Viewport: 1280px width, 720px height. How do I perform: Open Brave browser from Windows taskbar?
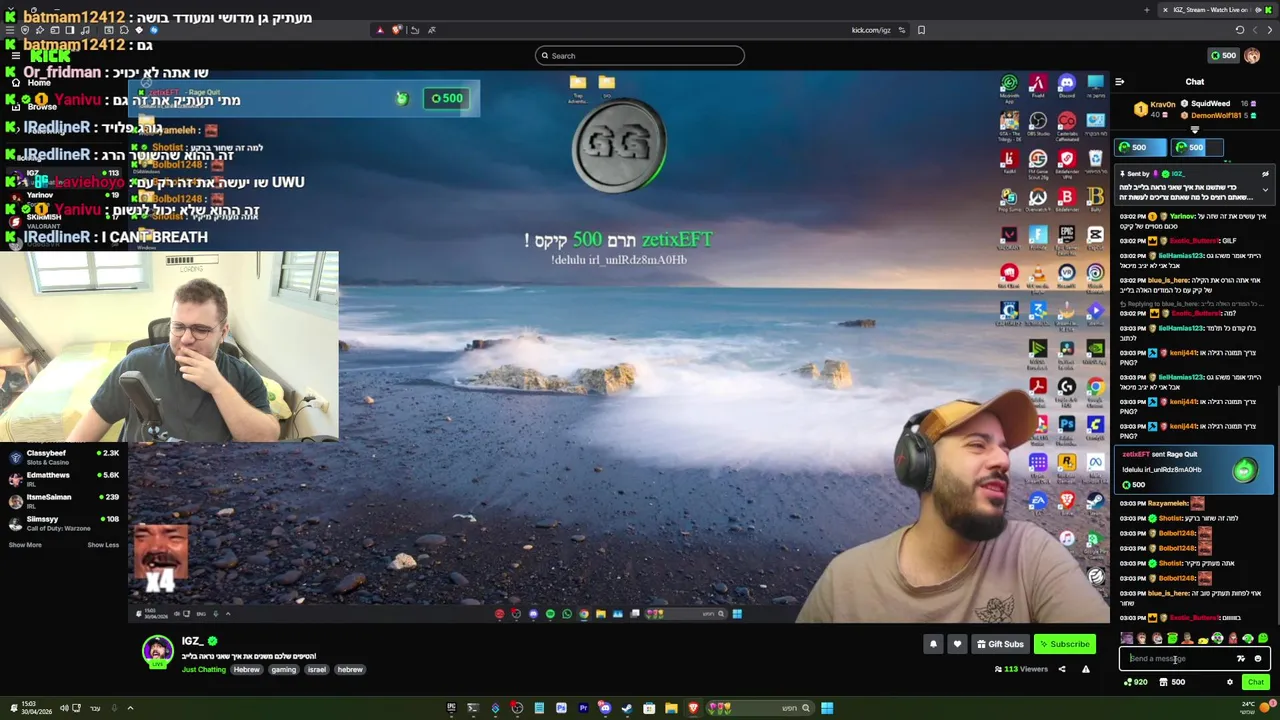pos(694,708)
